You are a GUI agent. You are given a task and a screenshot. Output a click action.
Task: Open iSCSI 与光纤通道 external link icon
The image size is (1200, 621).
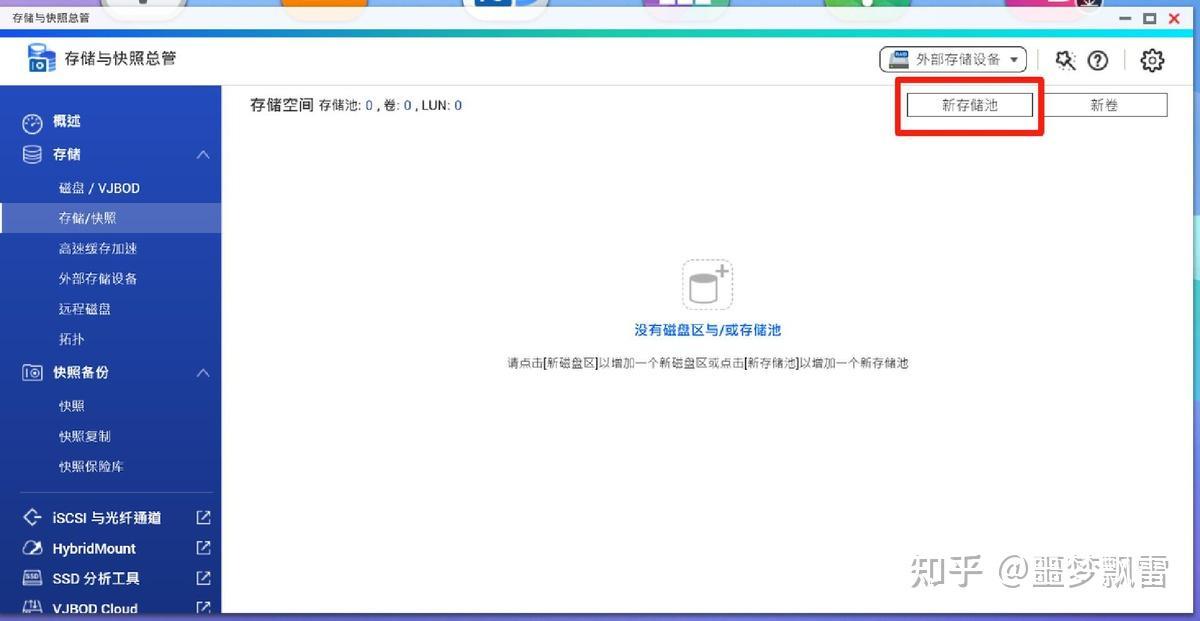[x=203, y=518]
